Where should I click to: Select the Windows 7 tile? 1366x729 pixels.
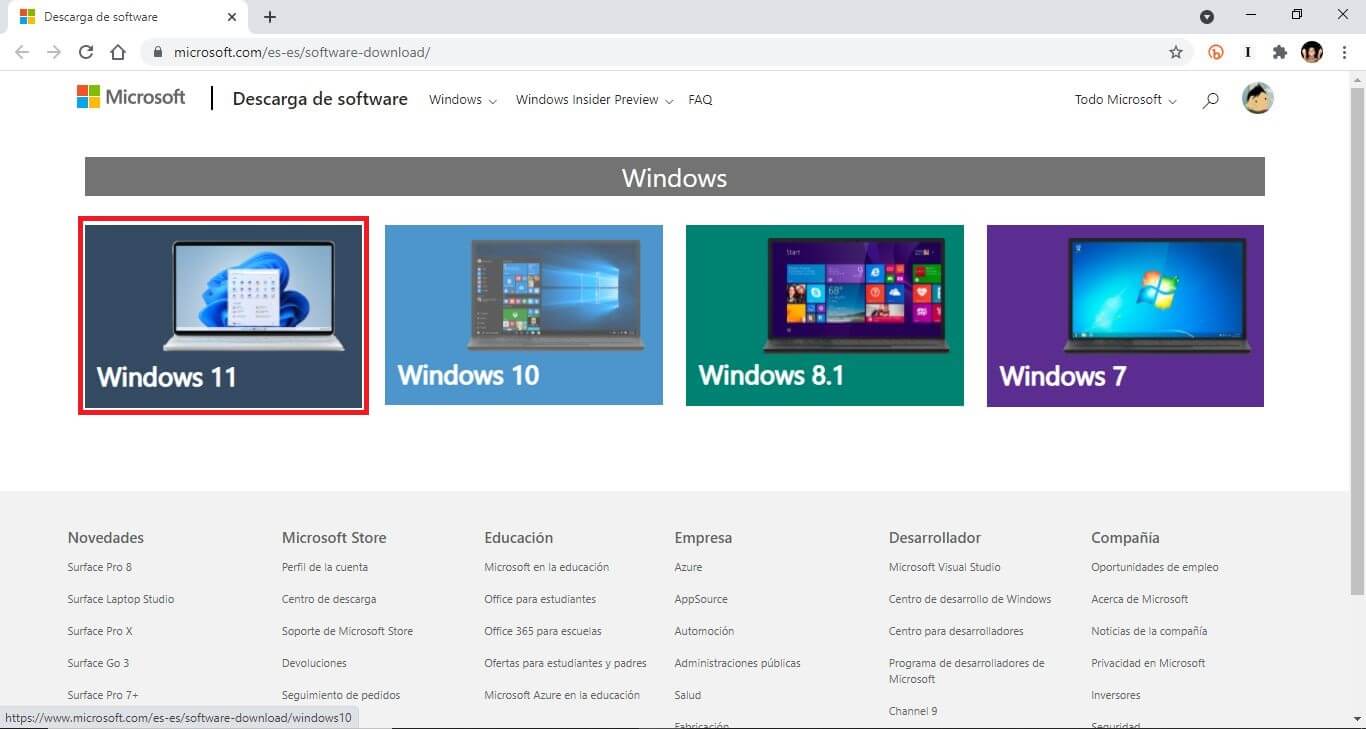coord(1125,315)
